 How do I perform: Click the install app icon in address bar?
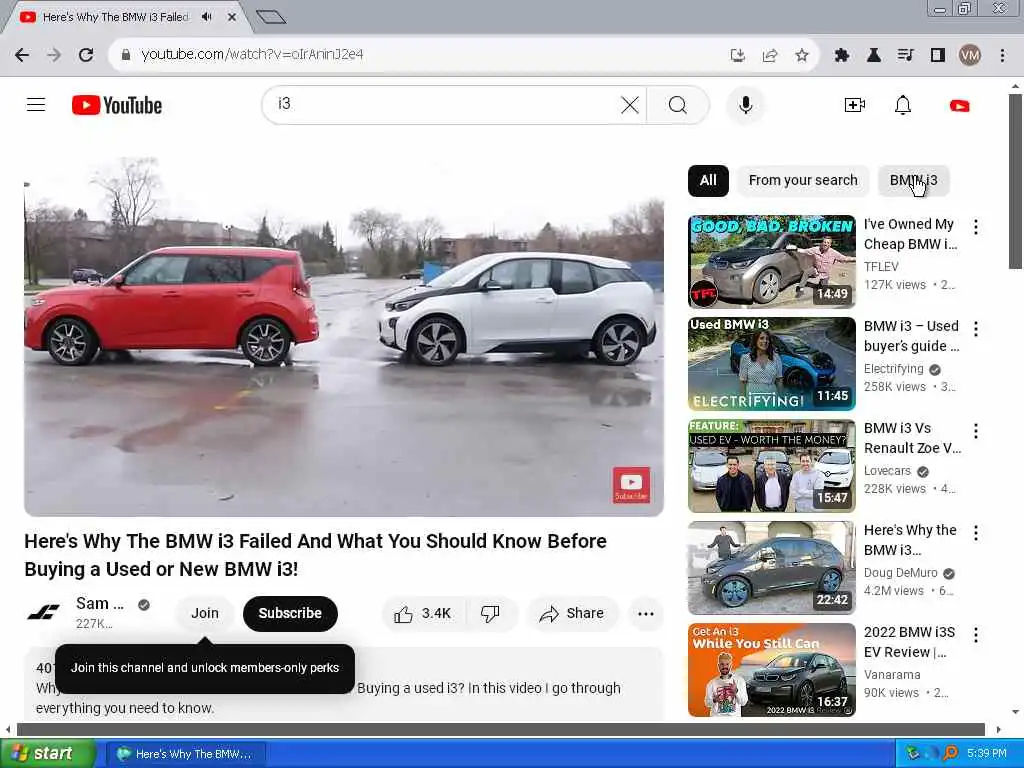(738, 55)
